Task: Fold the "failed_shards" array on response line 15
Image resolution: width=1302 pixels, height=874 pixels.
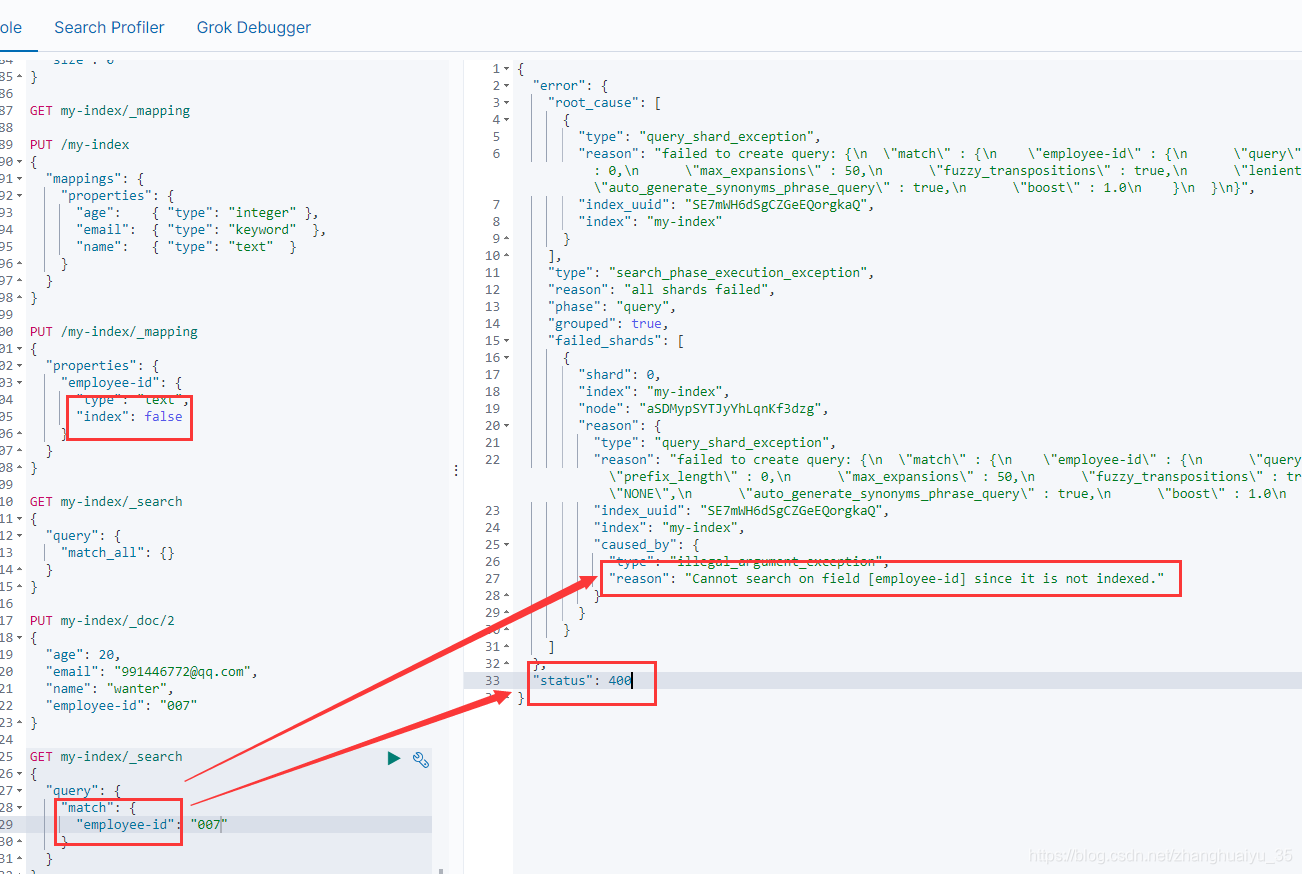Action: [x=508, y=340]
